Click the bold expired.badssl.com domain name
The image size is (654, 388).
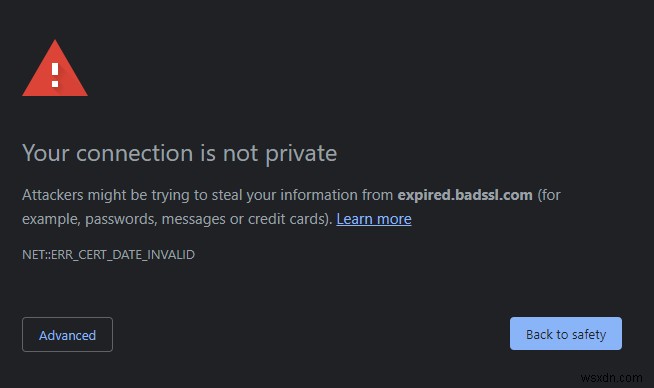click(x=465, y=195)
